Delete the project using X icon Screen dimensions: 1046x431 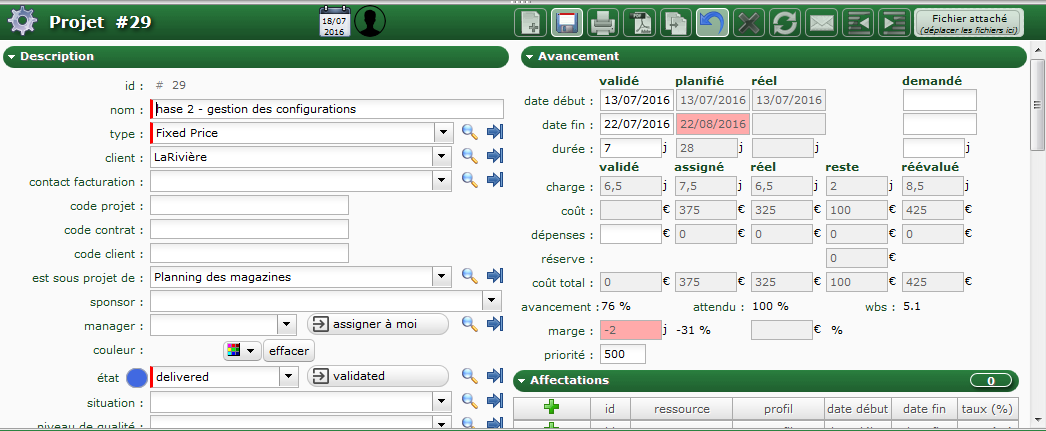point(748,21)
